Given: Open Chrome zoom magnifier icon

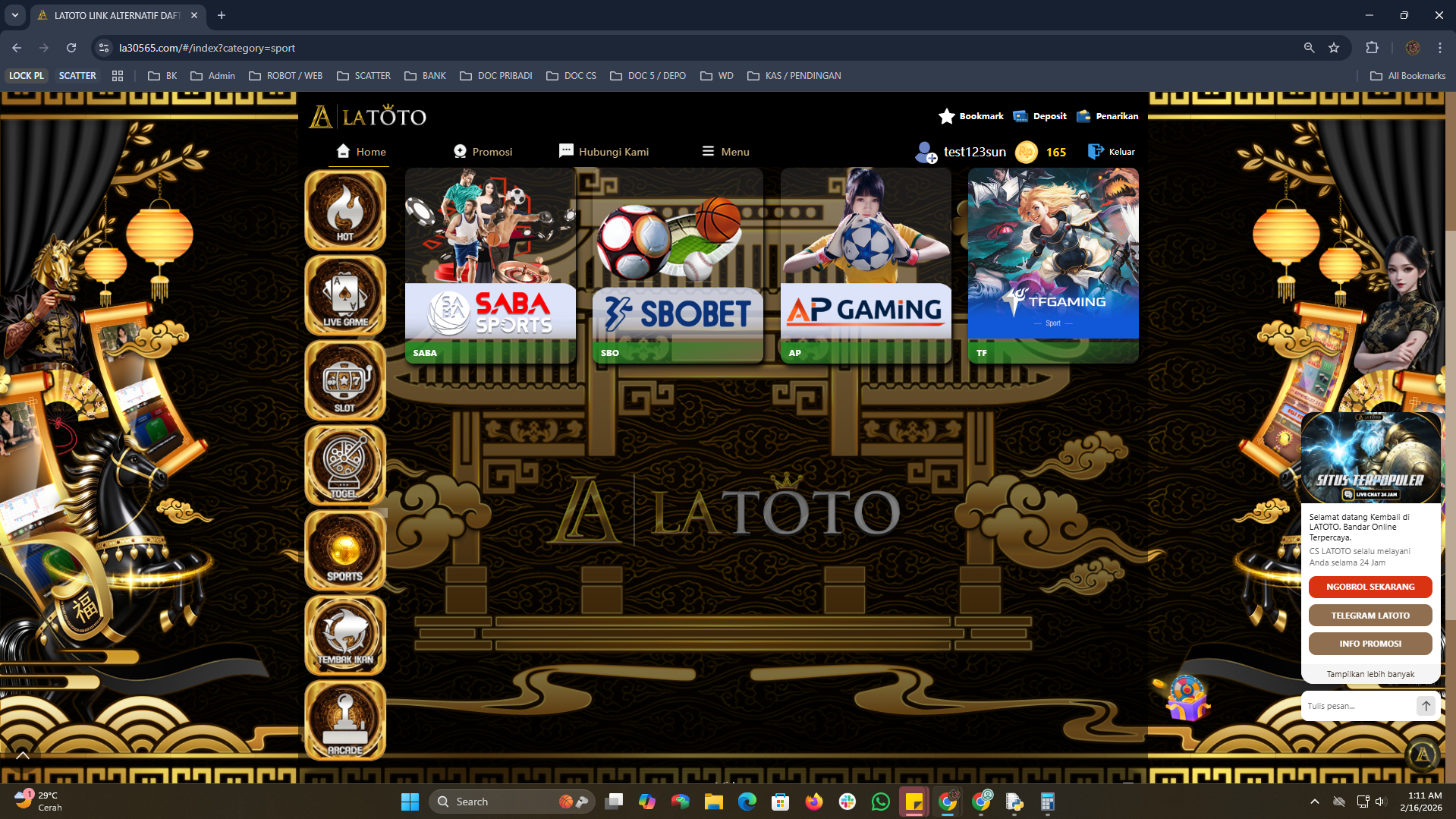Looking at the screenshot, I should 1309,48.
